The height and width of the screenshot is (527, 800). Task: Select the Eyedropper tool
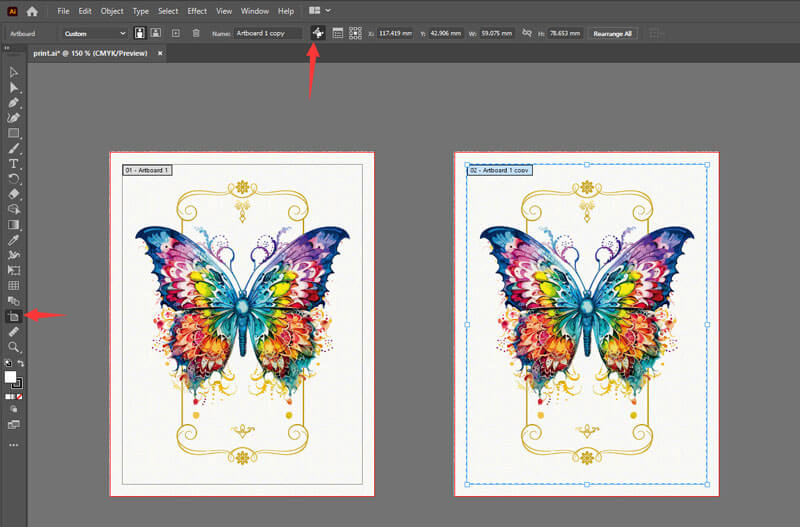point(14,240)
